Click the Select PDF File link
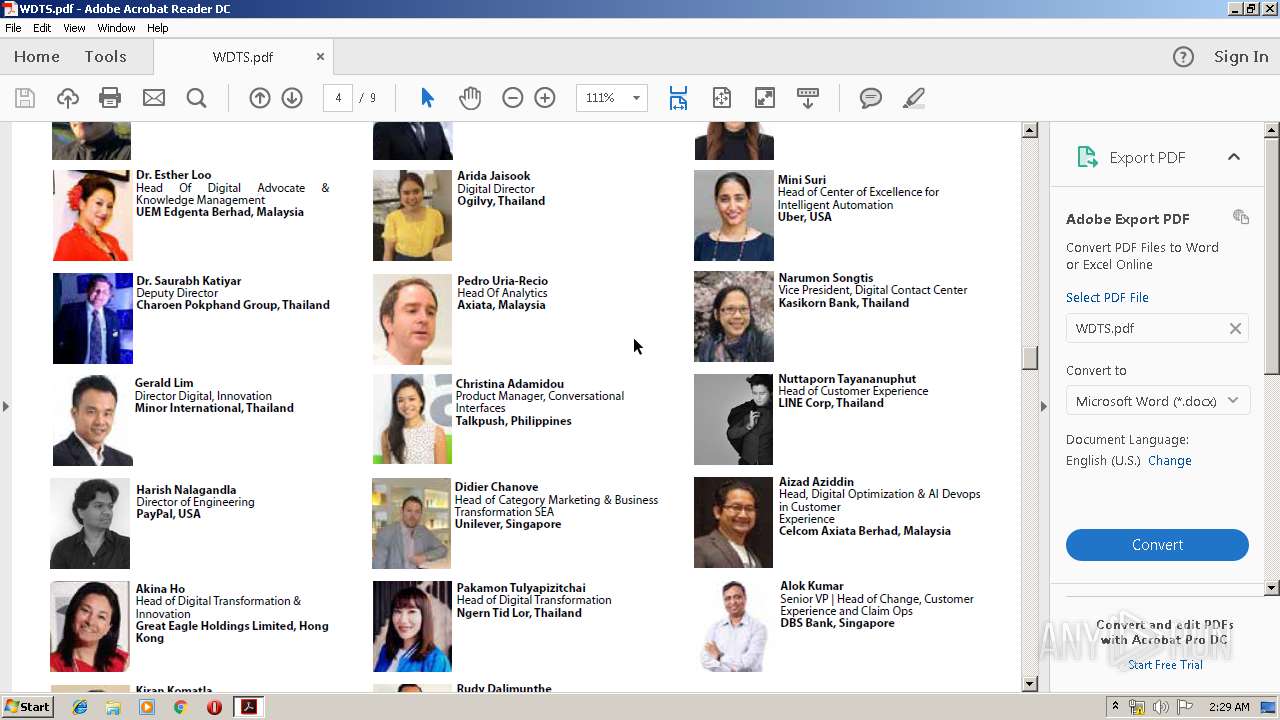Screen dimensions: 1280x720 pos(1107,298)
